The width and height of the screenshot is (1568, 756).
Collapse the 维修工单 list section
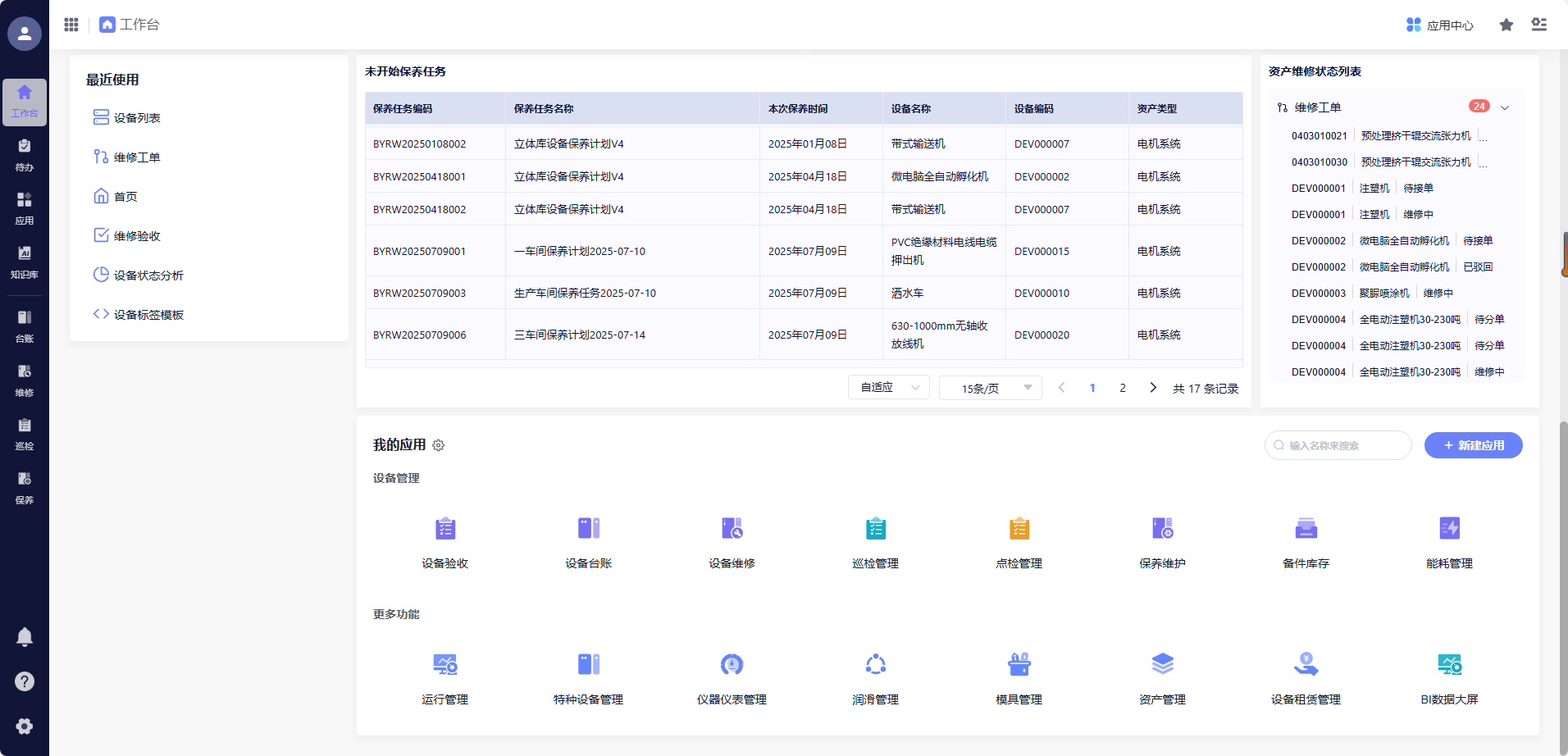click(x=1505, y=107)
